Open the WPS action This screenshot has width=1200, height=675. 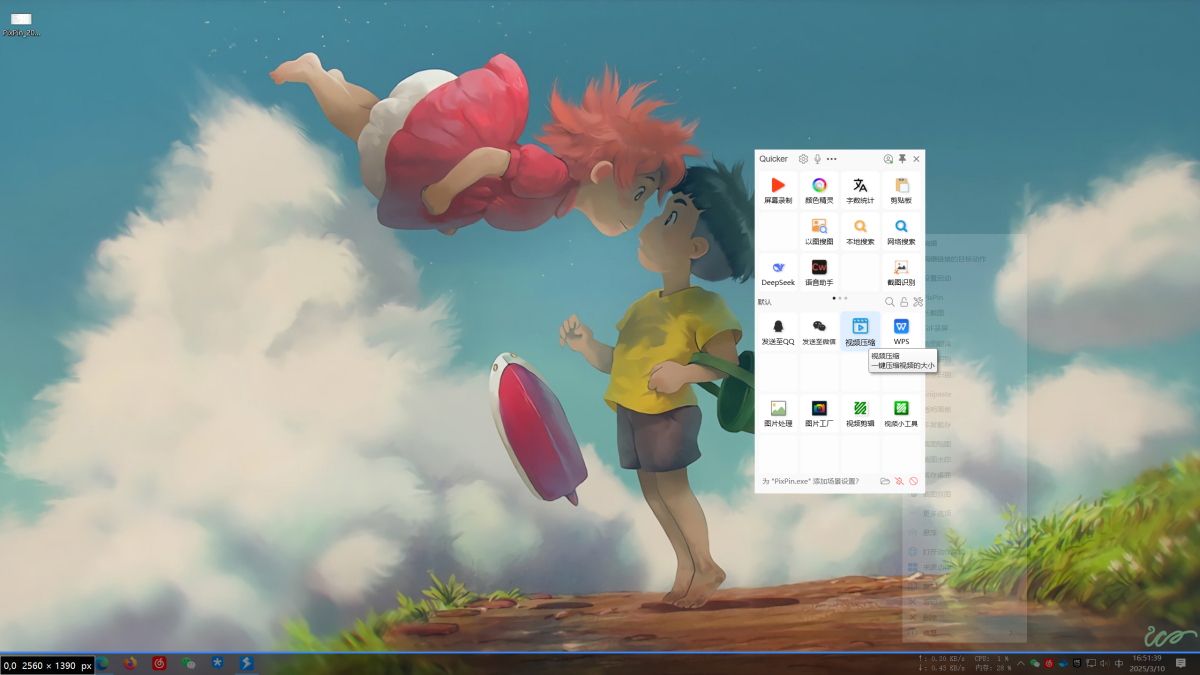pyautogui.click(x=901, y=331)
